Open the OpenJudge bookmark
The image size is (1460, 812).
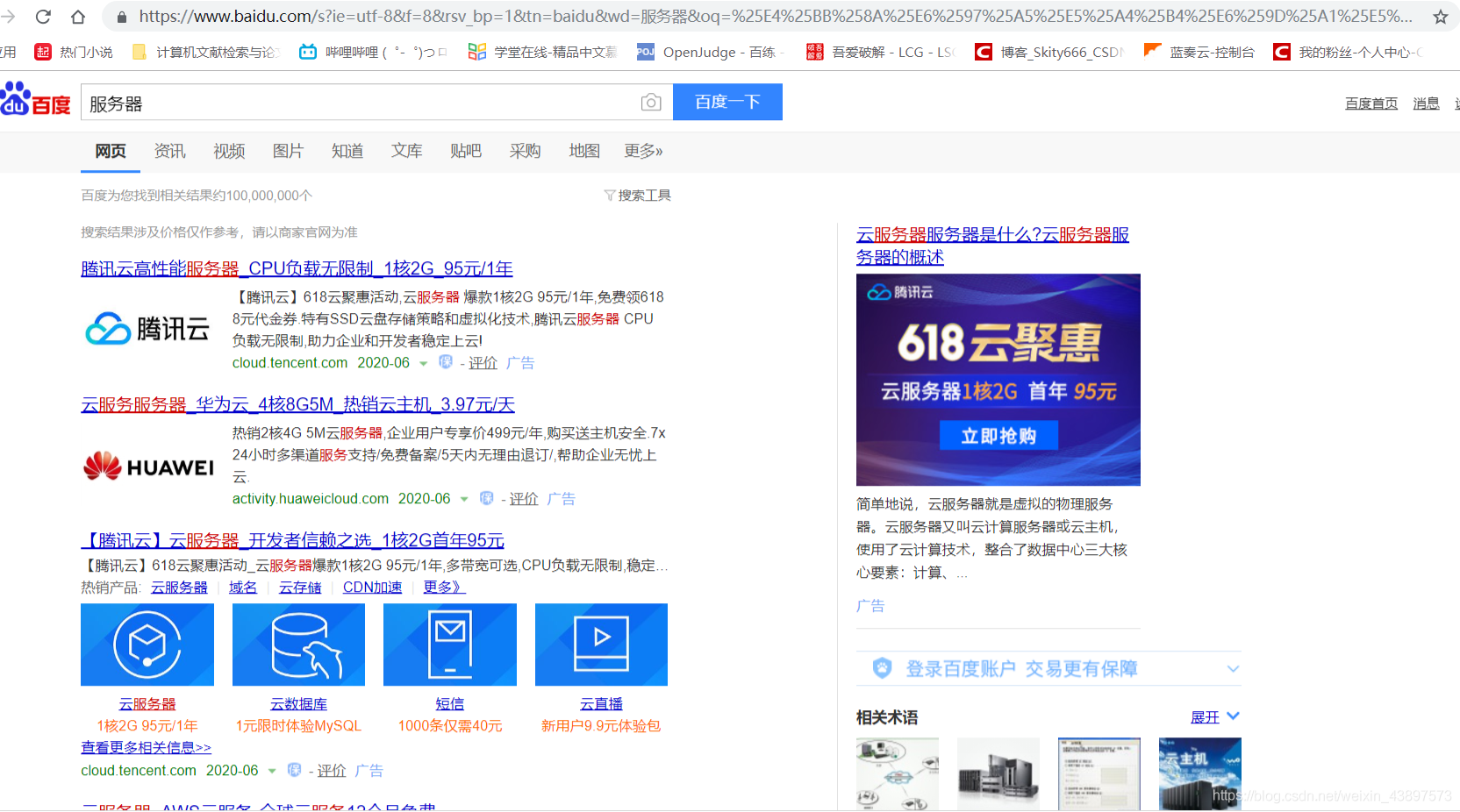pos(711,53)
